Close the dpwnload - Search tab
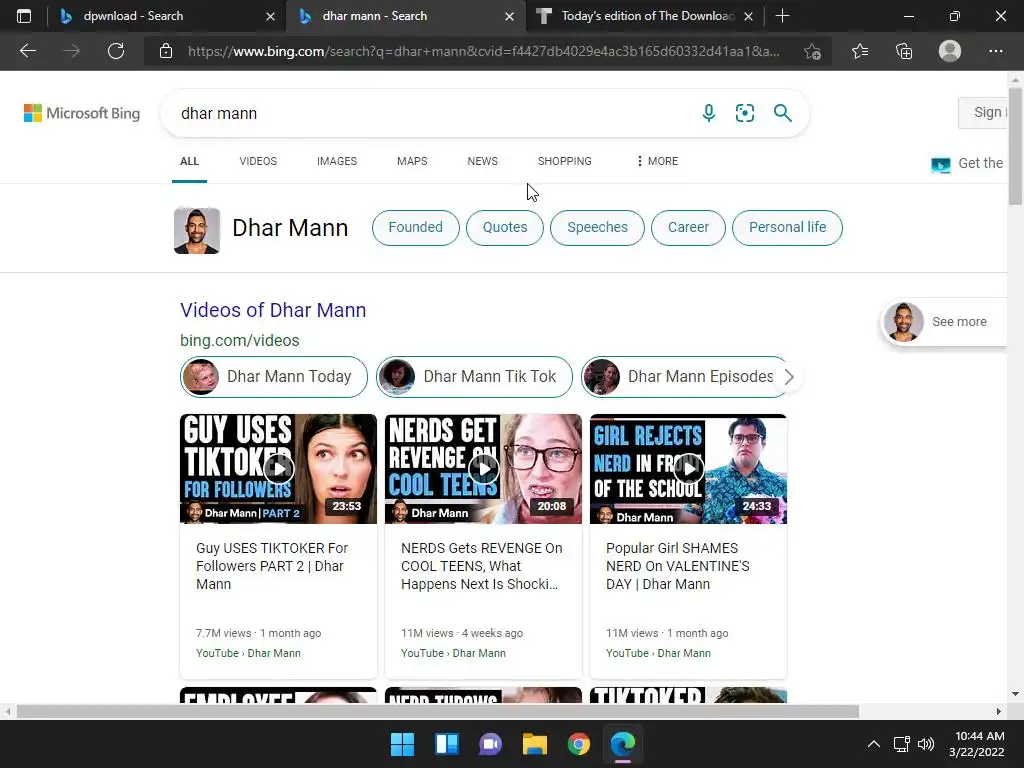The height and width of the screenshot is (768, 1024). click(x=270, y=16)
